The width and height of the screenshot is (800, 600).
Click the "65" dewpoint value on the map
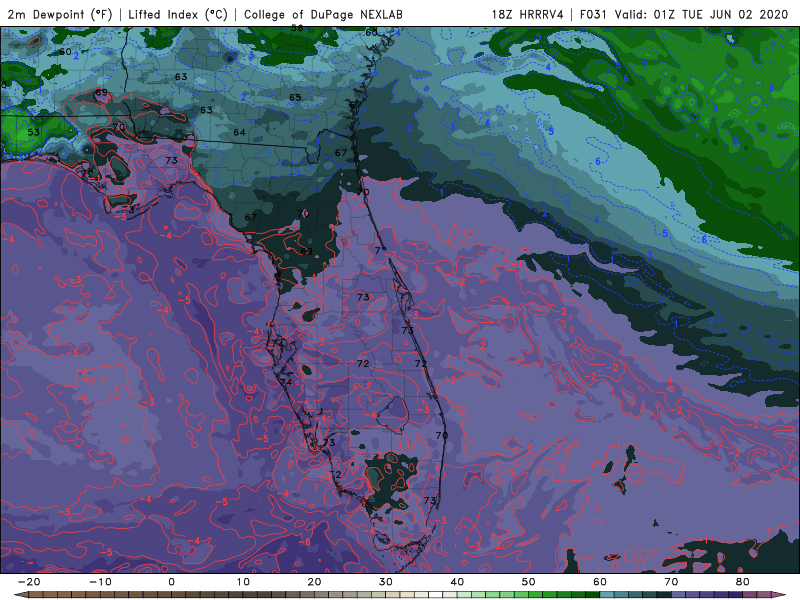click(x=295, y=97)
